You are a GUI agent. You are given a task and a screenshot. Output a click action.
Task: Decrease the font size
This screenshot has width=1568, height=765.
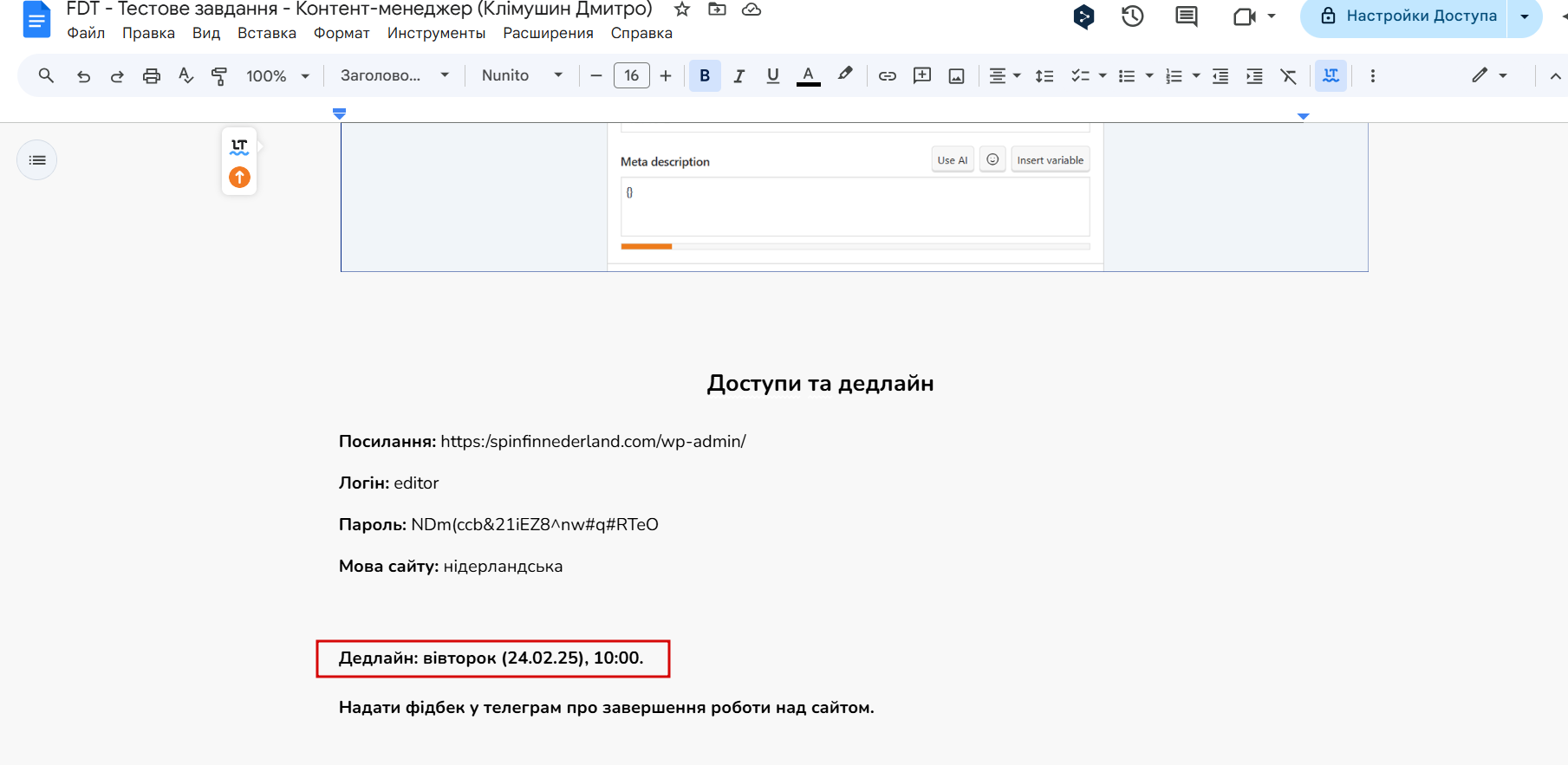tap(595, 76)
